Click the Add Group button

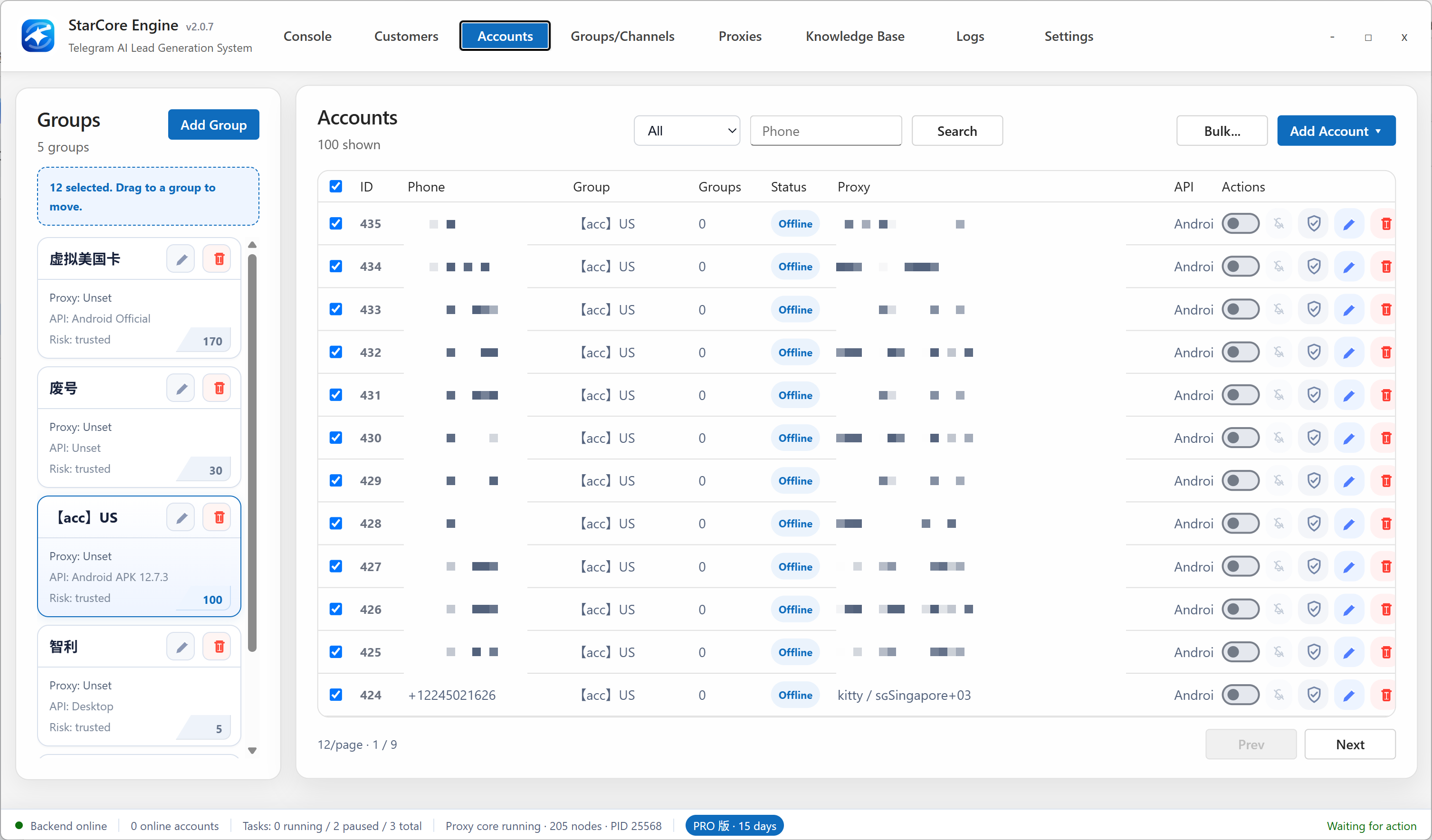[214, 124]
